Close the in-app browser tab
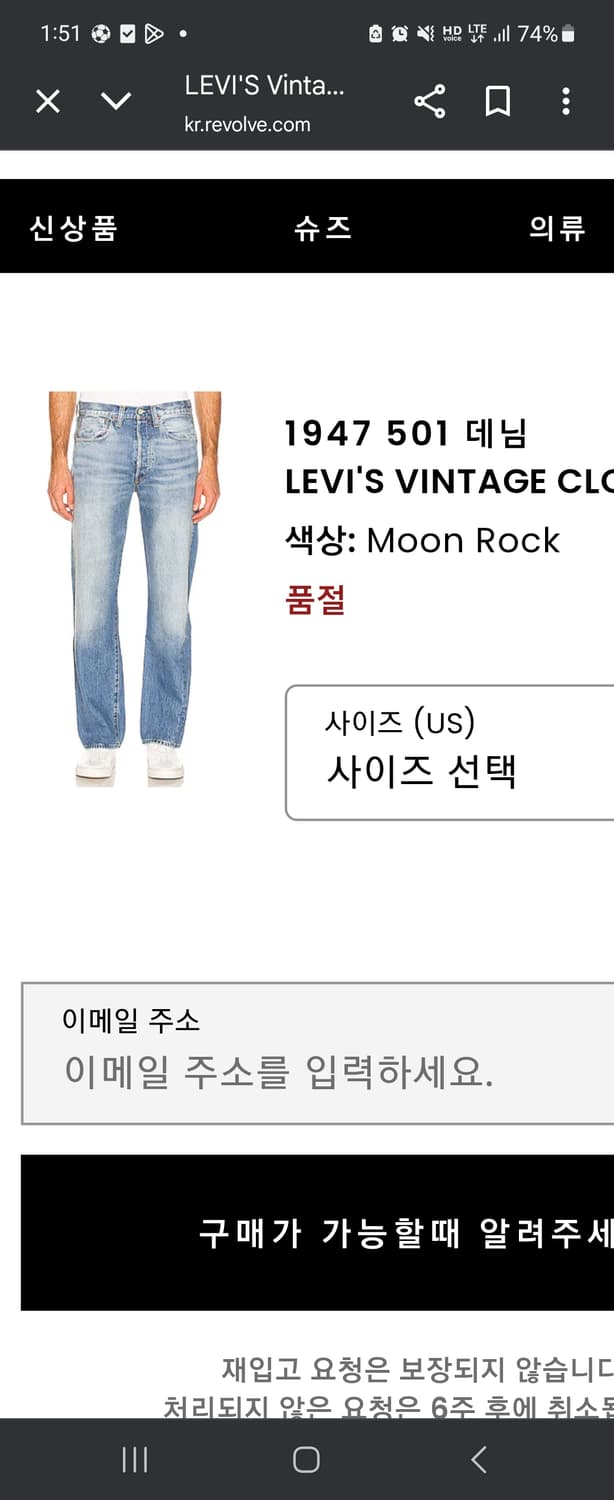 point(48,101)
